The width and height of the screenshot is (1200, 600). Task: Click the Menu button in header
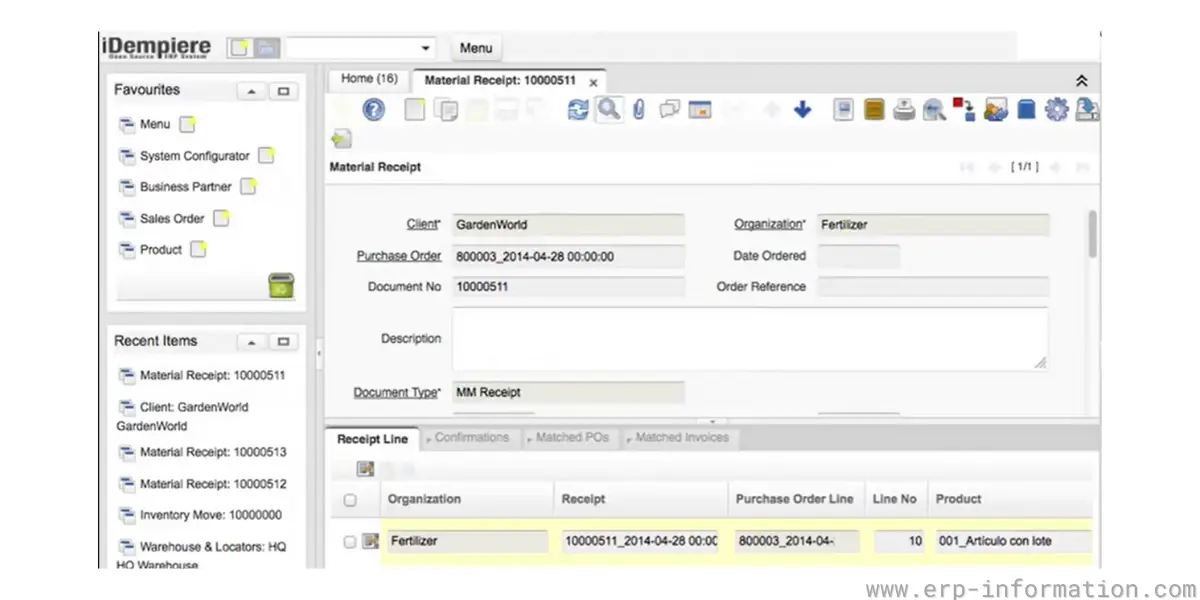pyautogui.click(x=476, y=48)
